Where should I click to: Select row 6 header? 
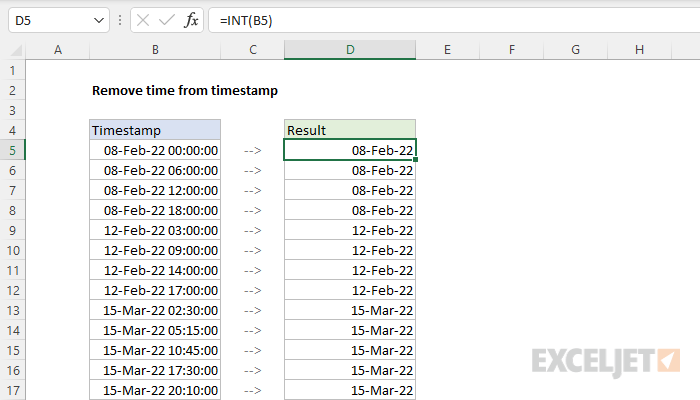(x=12, y=170)
